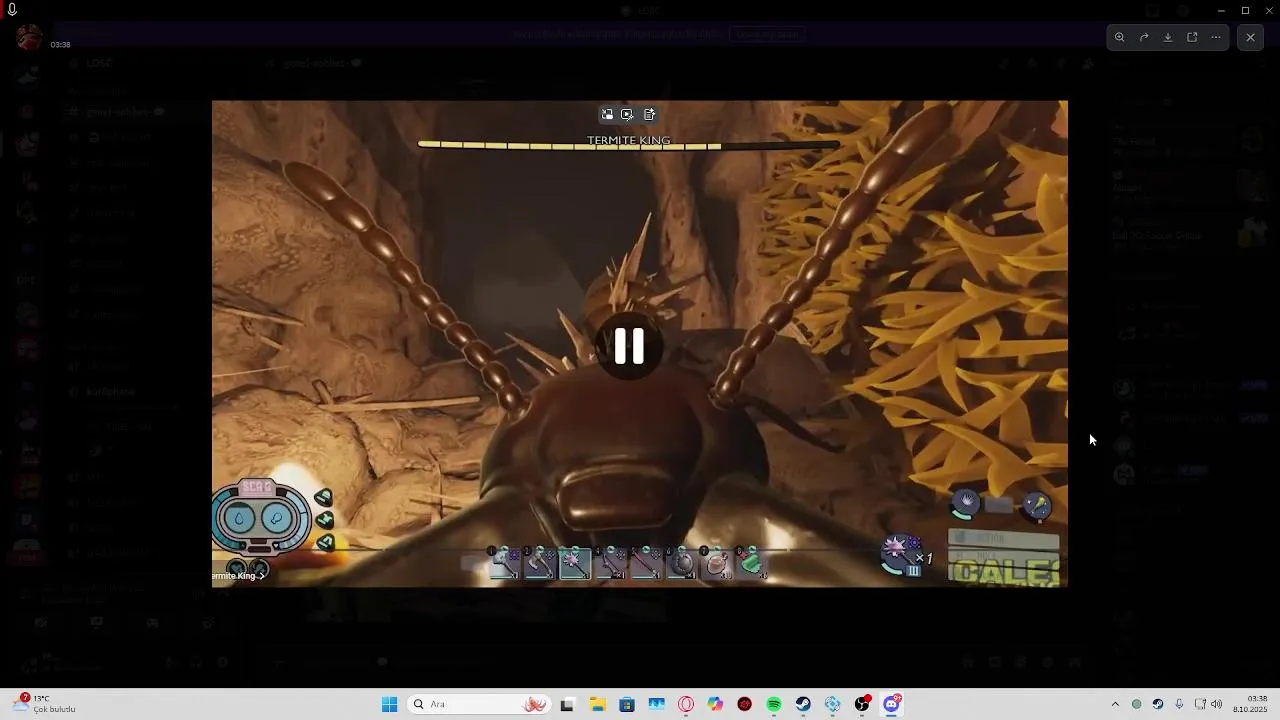Screen dimensions: 1280x720
Task: Open the Windows Start menu
Action: pos(389,704)
